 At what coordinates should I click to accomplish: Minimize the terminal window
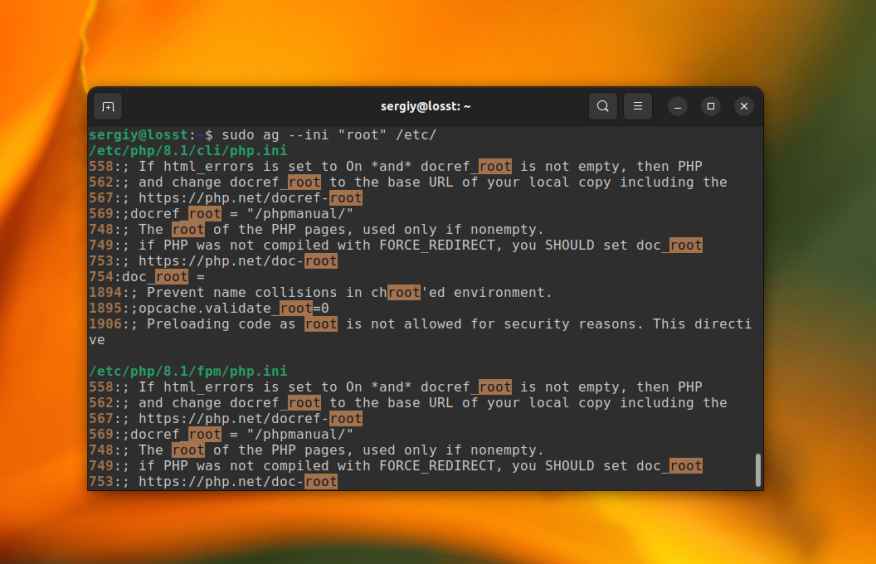tap(678, 106)
